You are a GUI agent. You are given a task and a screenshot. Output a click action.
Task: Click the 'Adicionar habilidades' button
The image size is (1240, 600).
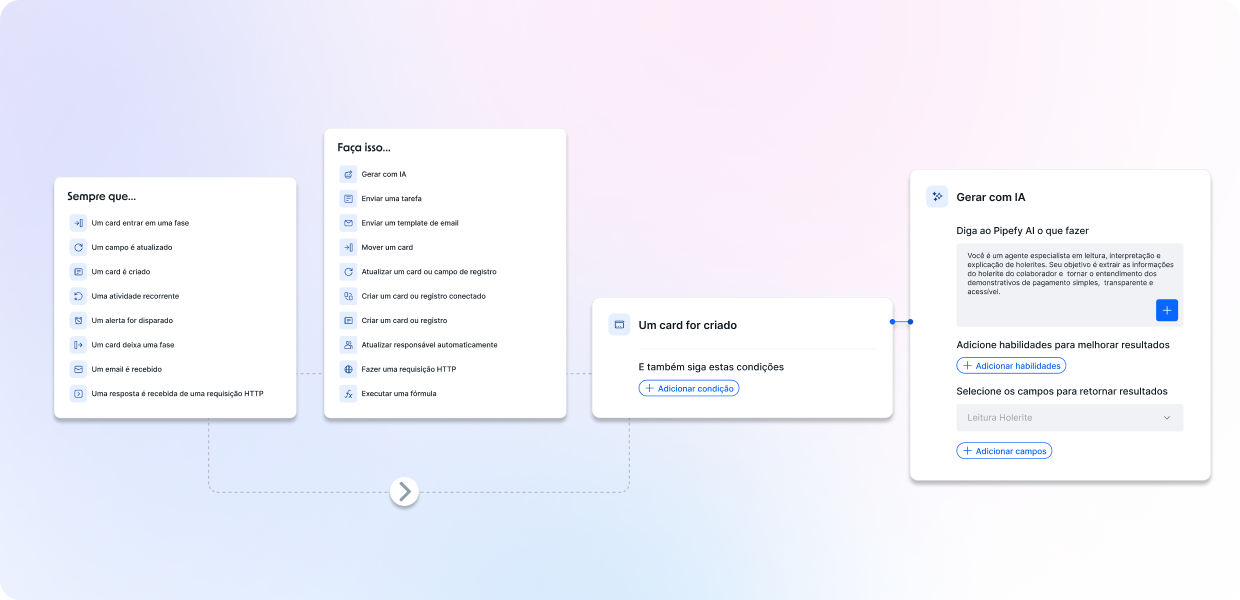coord(1011,366)
